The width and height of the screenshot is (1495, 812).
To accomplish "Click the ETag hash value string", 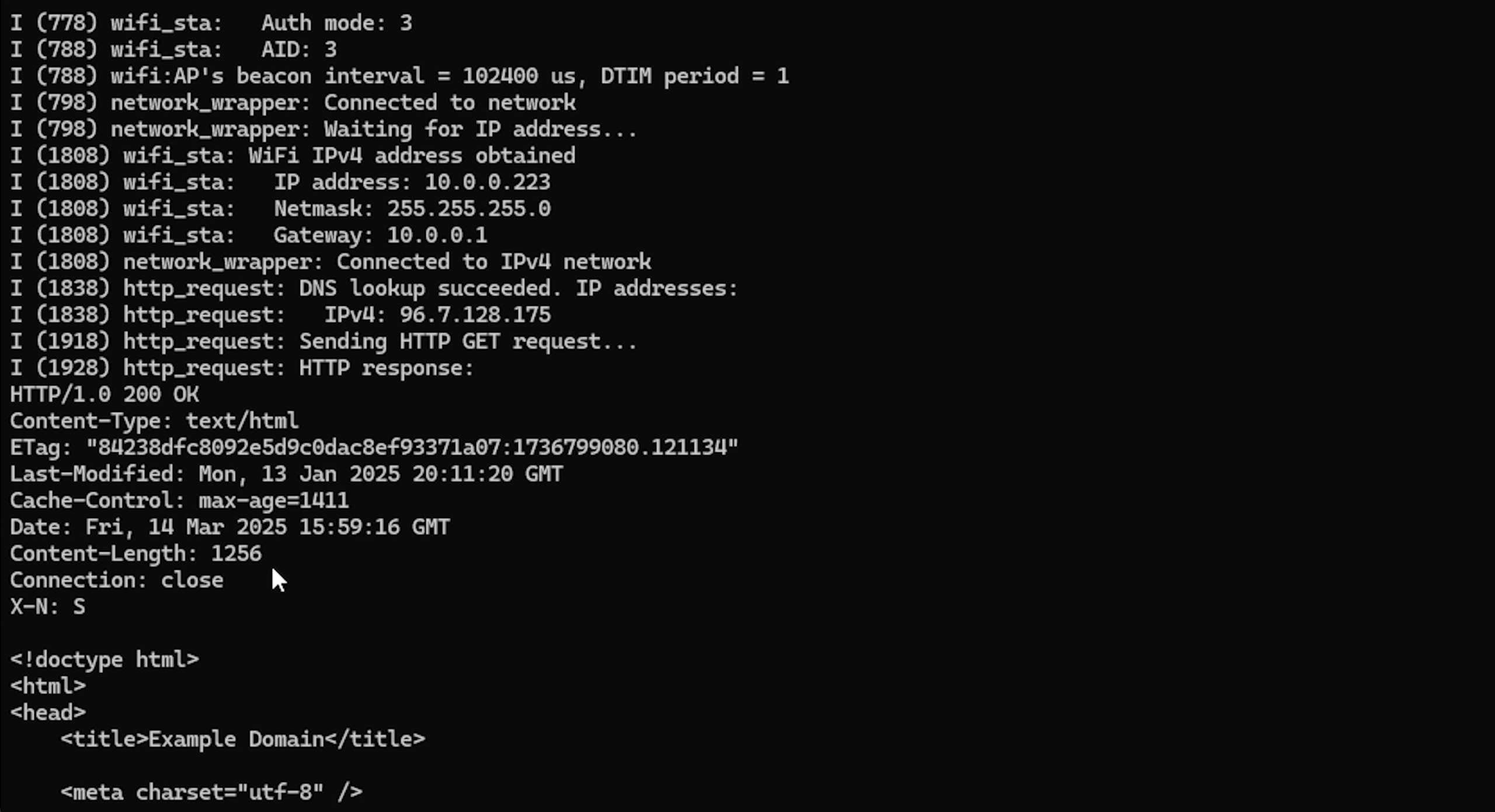I will coord(412,448).
